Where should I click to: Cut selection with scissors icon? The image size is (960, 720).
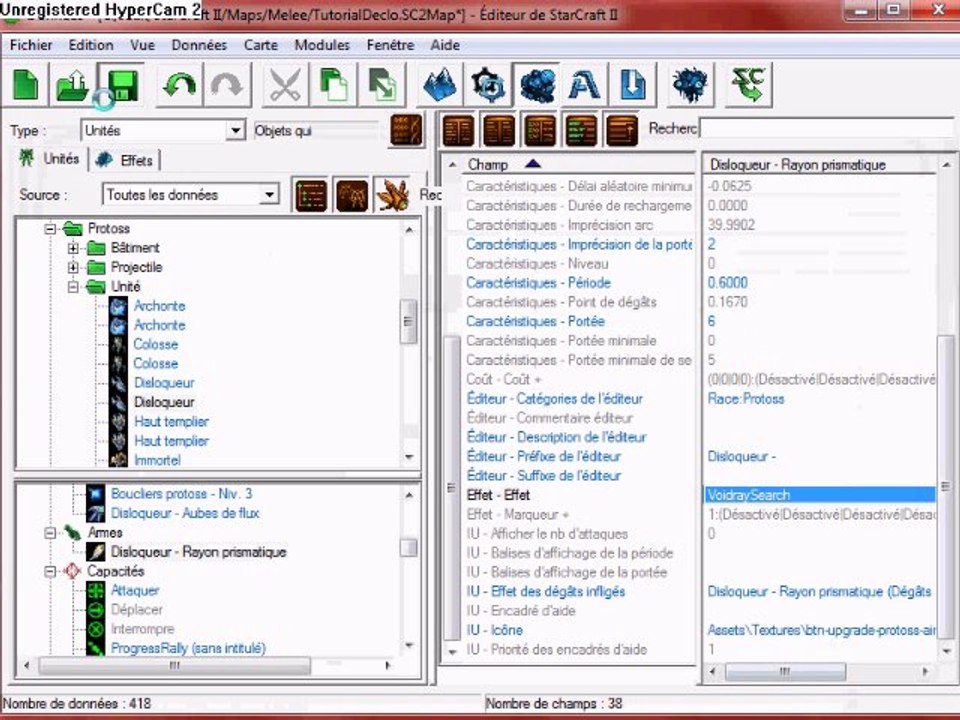(285, 84)
